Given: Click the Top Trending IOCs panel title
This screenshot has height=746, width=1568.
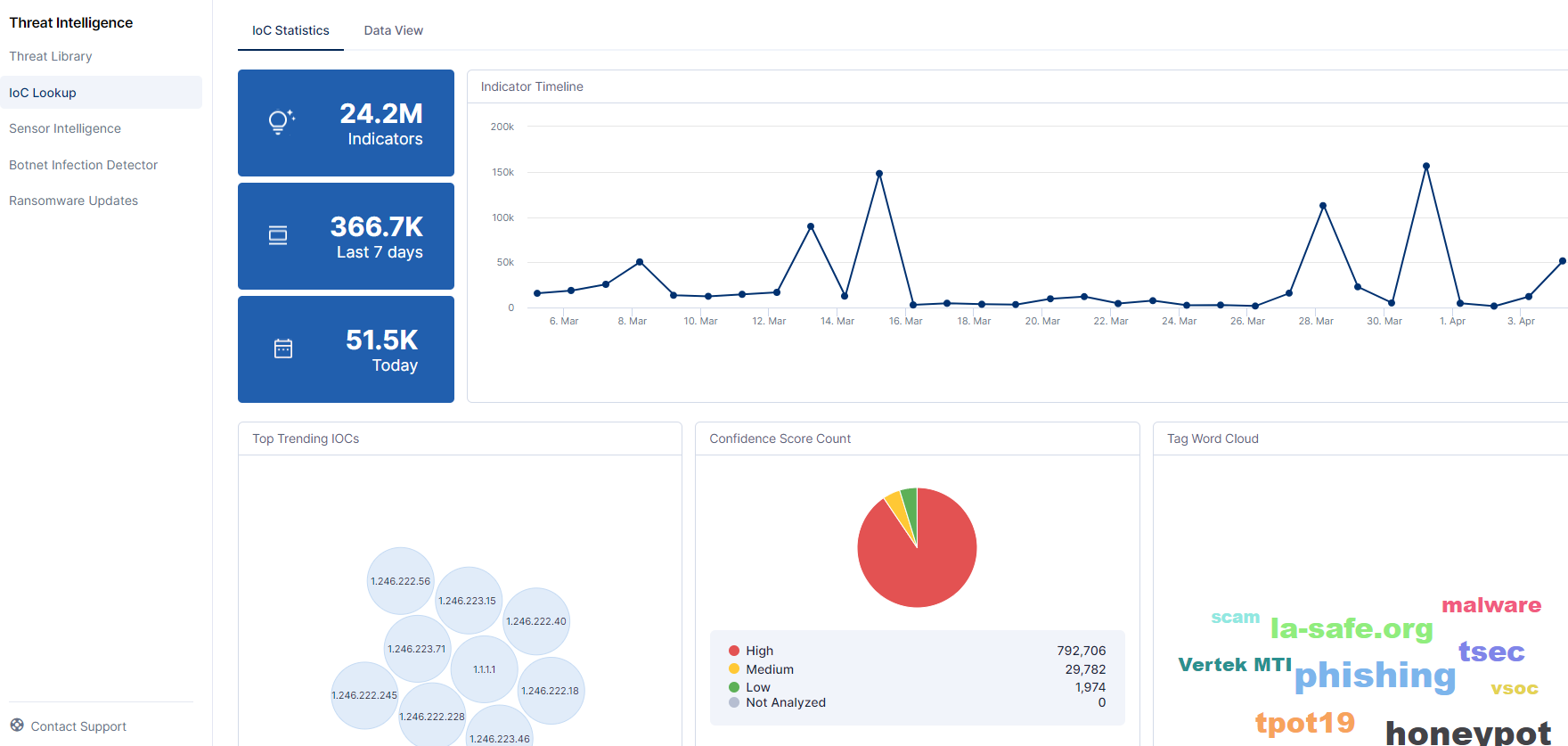Looking at the screenshot, I should (x=306, y=439).
